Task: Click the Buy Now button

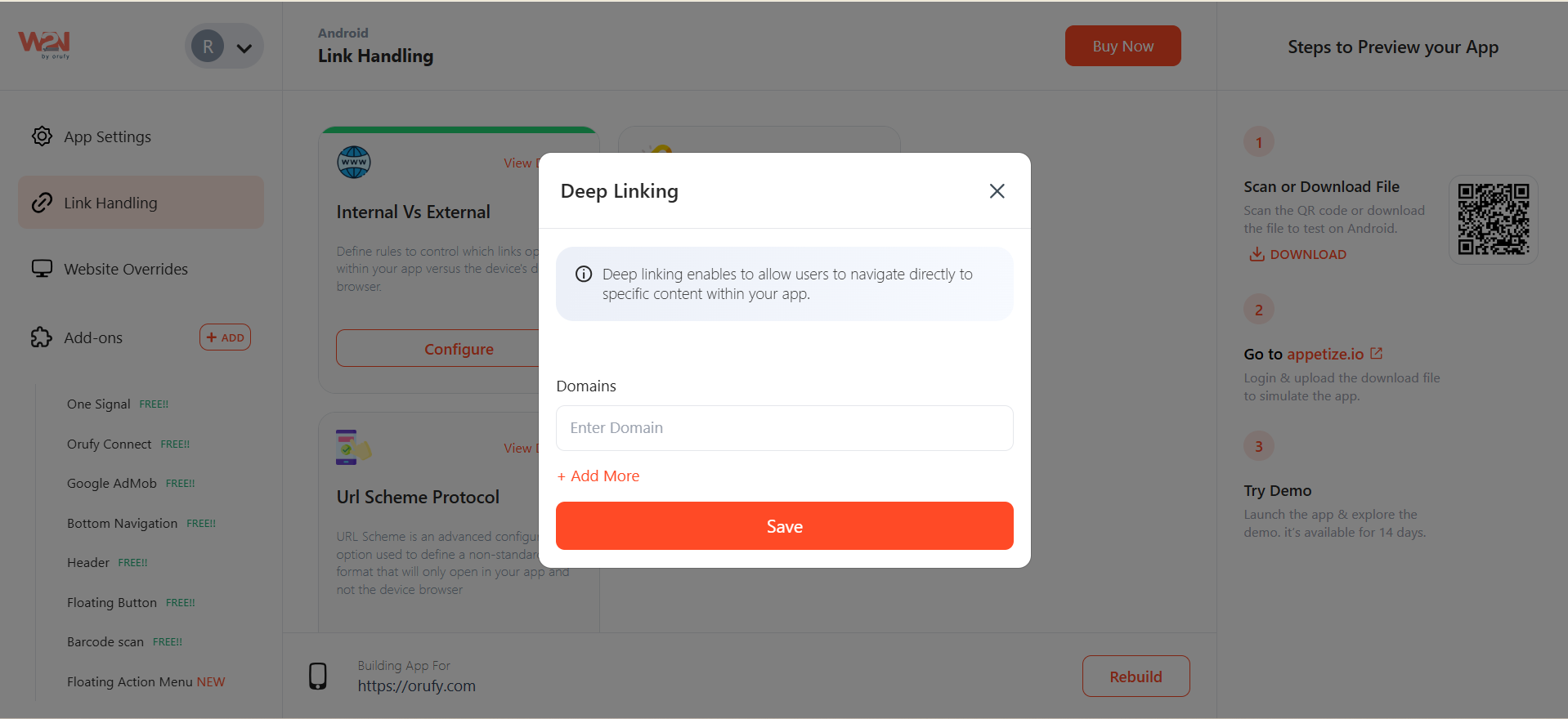Action: (x=1122, y=46)
